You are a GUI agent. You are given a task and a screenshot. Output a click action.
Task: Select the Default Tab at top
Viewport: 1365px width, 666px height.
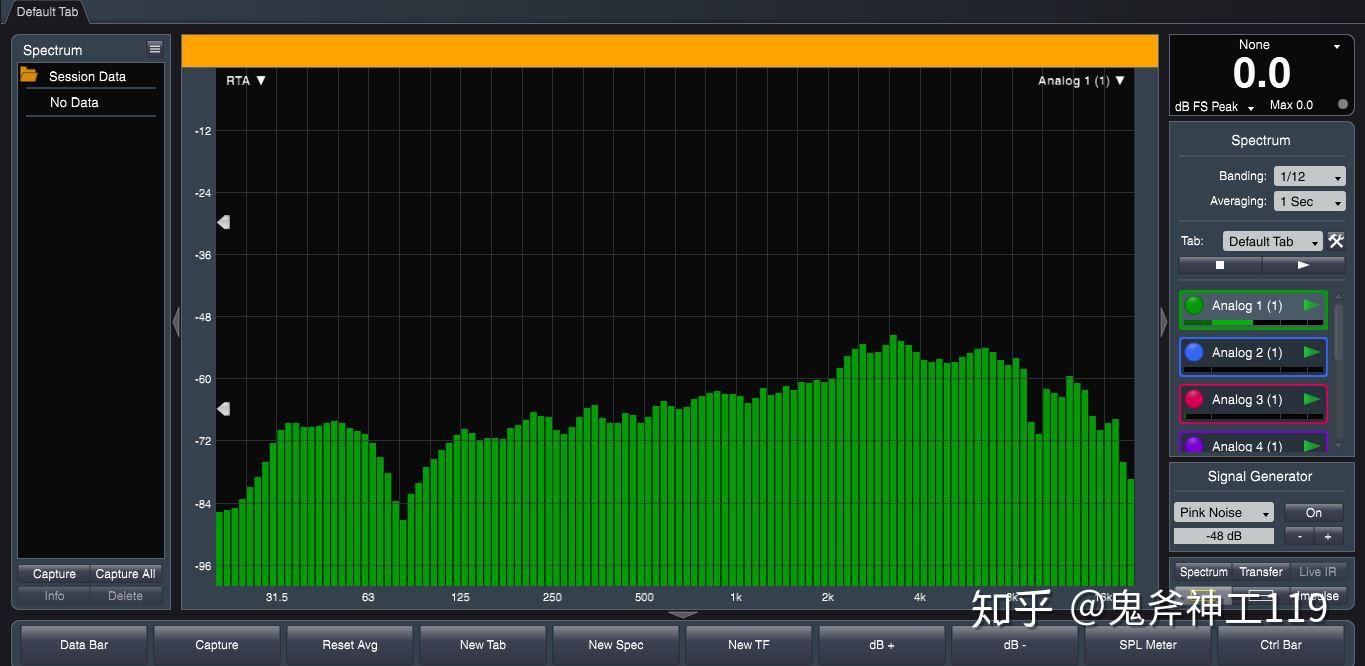pyautogui.click(x=46, y=12)
